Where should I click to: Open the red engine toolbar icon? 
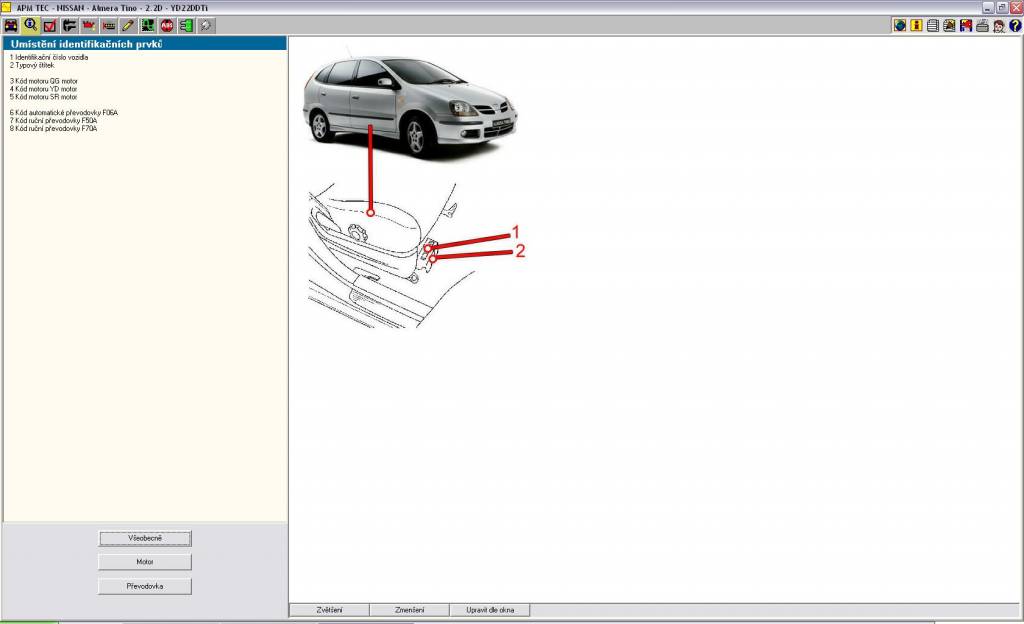point(89,26)
